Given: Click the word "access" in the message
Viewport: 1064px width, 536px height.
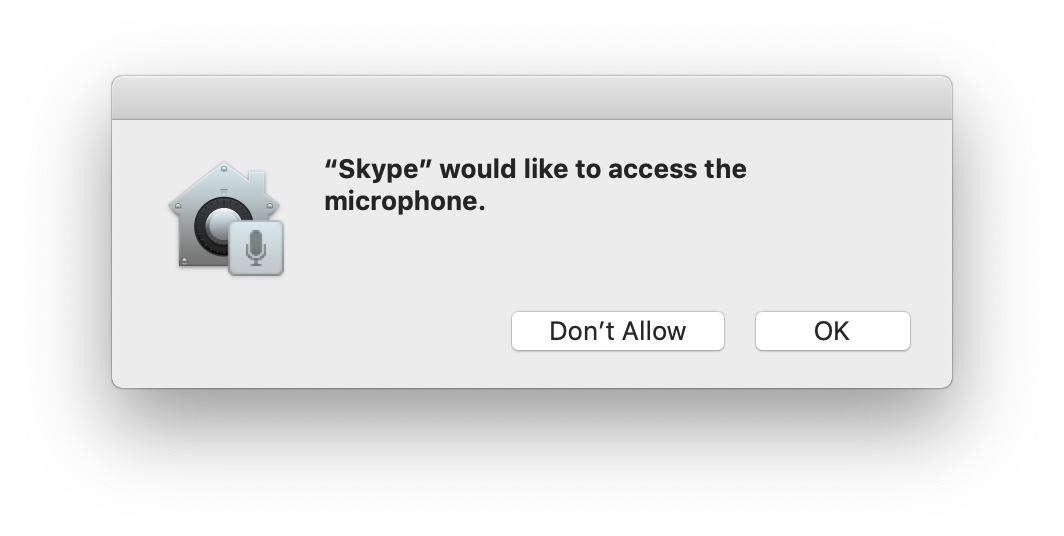Looking at the screenshot, I should (650, 169).
